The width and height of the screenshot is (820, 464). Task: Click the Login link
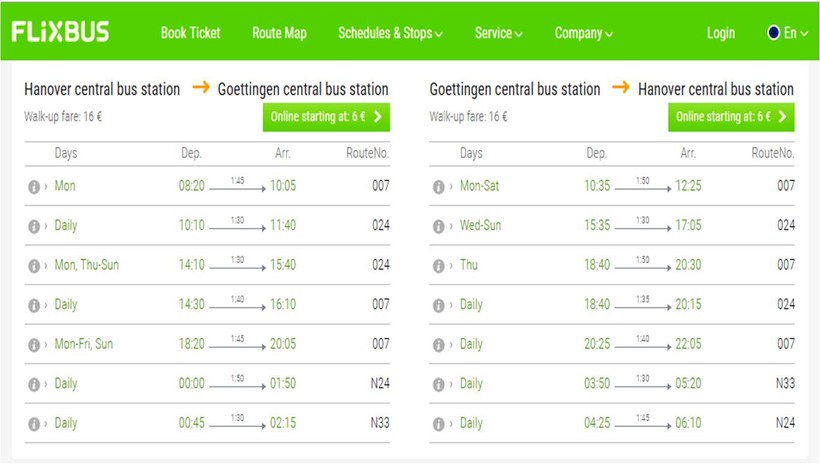pyautogui.click(x=720, y=33)
